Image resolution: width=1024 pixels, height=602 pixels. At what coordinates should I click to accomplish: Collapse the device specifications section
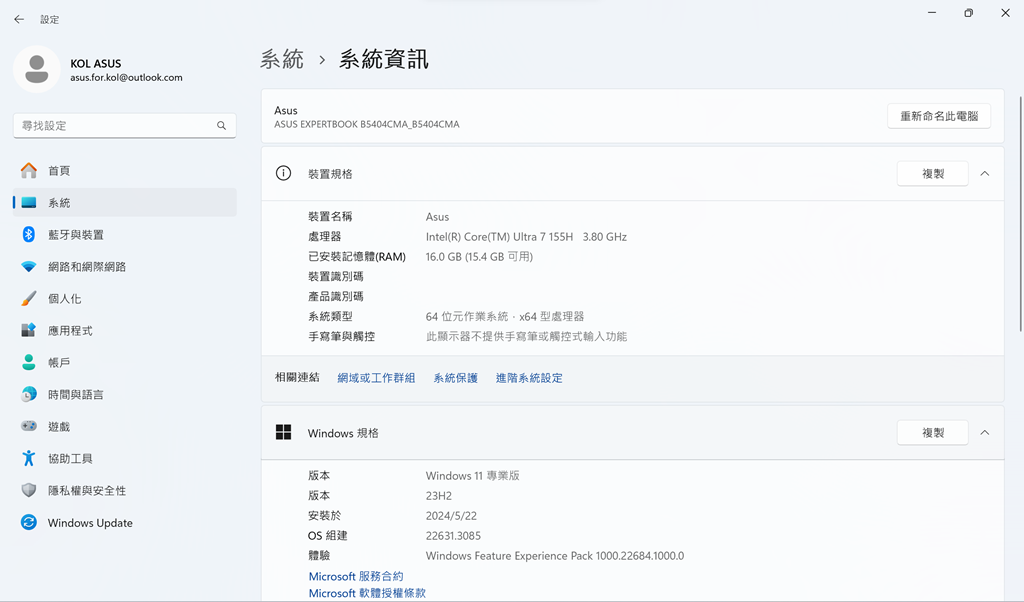985,174
